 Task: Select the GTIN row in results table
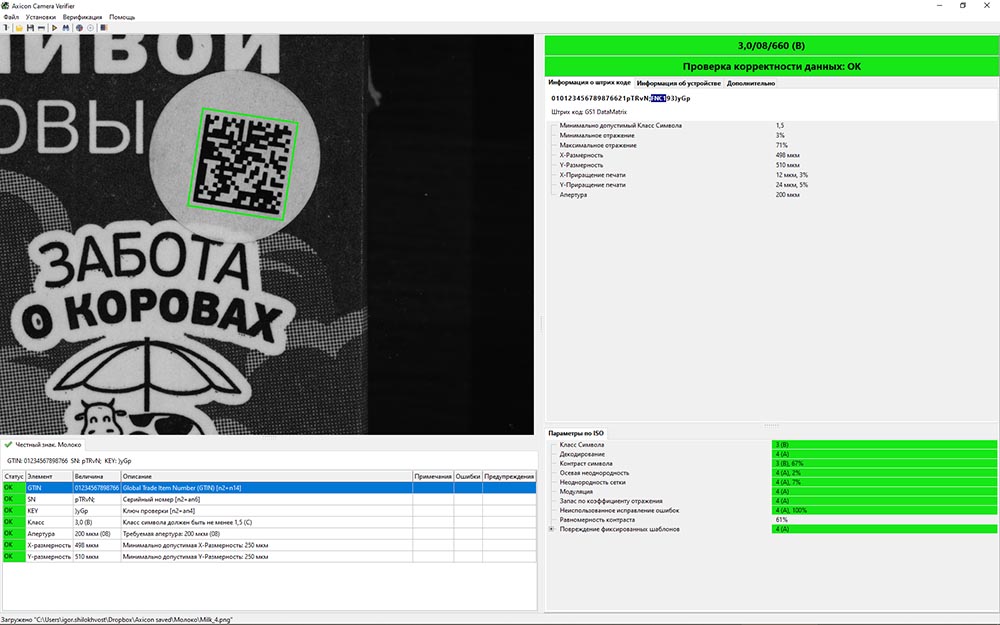tap(268, 488)
